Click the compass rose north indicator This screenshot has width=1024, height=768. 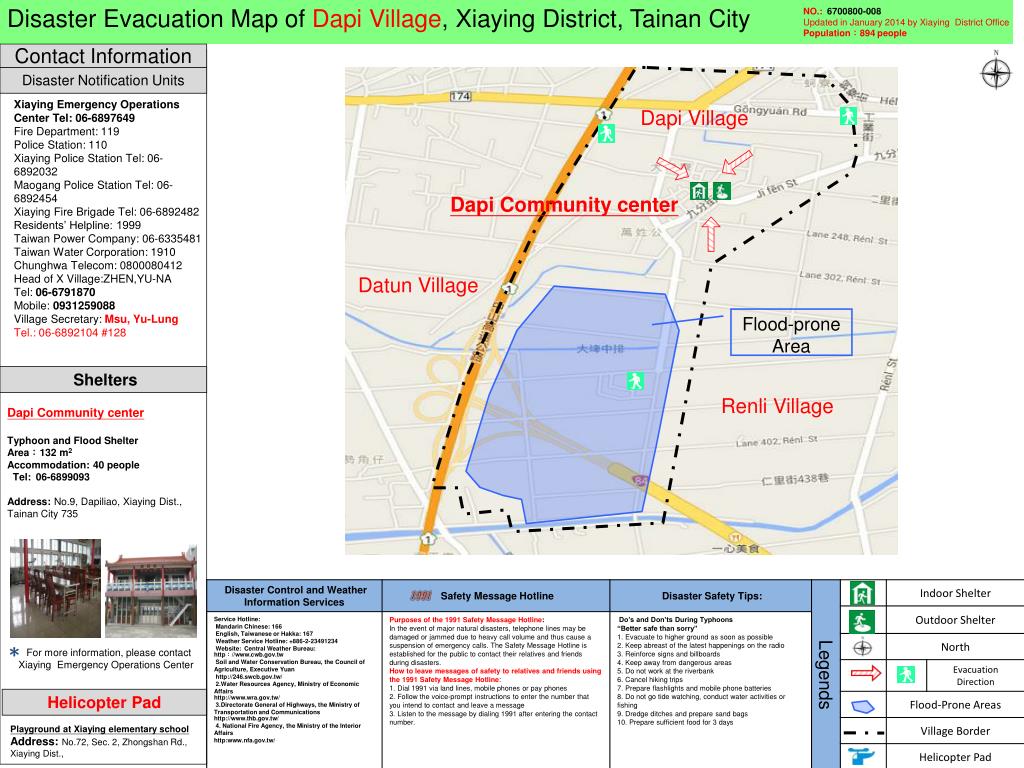[995, 71]
